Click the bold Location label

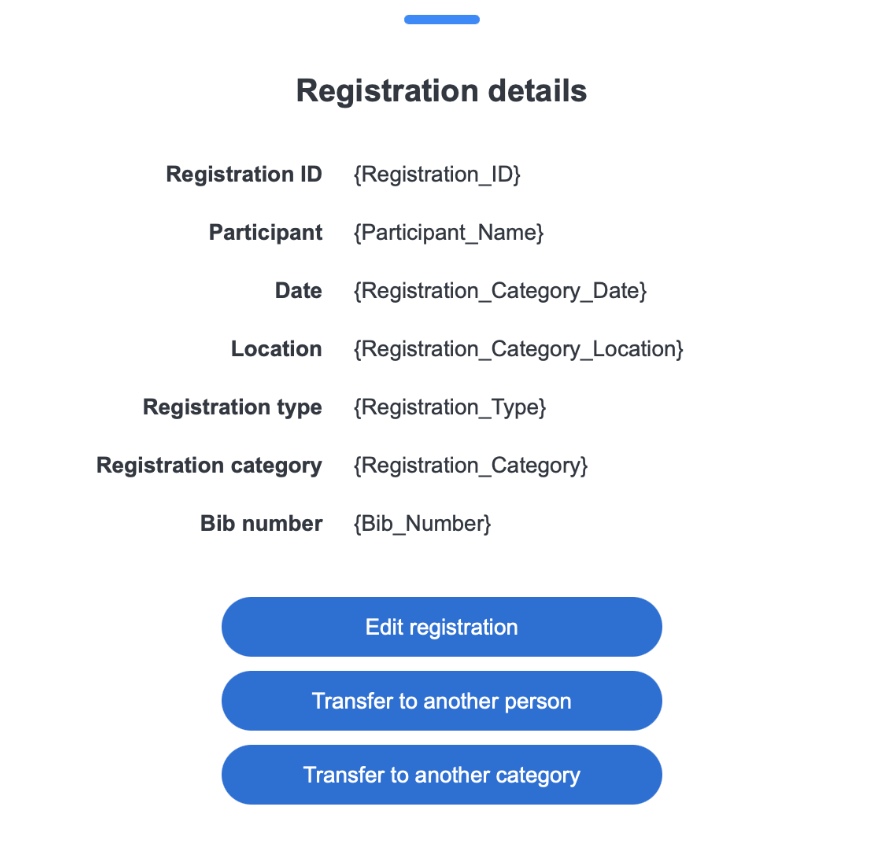click(x=276, y=349)
